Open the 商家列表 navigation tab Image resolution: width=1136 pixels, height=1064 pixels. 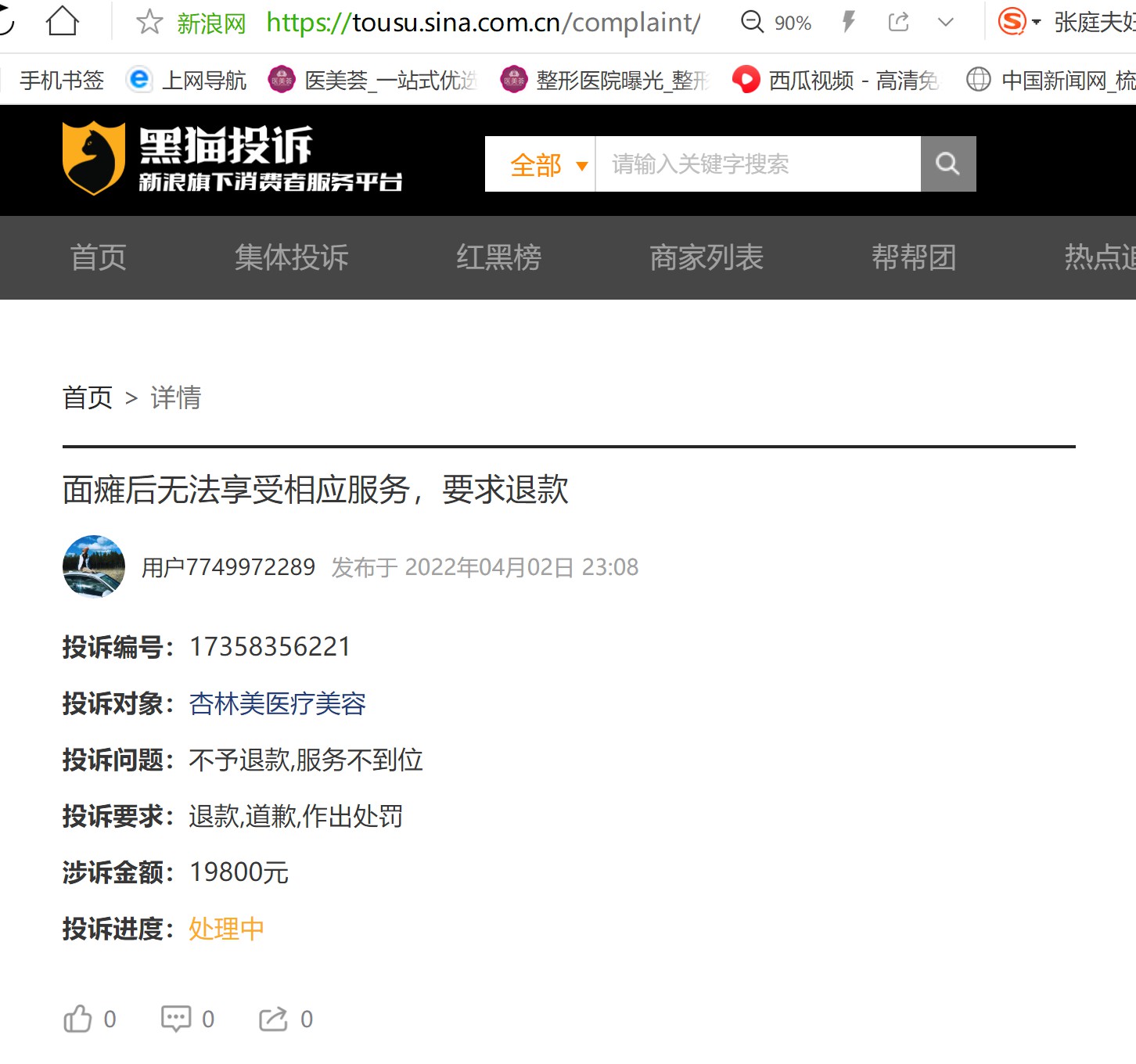point(706,257)
